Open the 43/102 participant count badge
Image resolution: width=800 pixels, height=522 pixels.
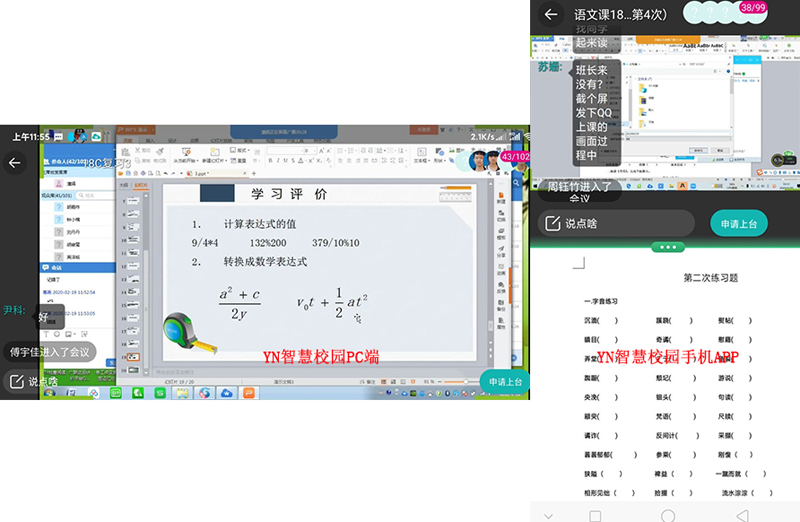514,157
